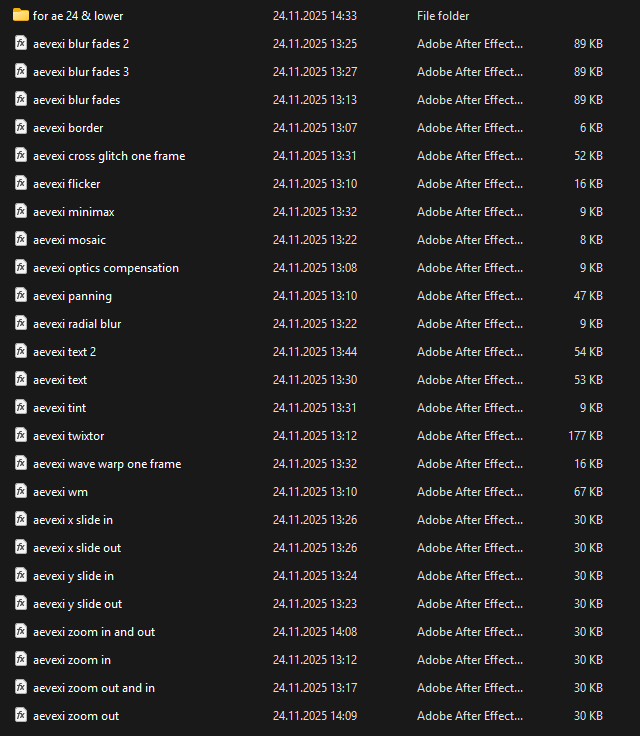Select aevexi zoom out and in preset
This screenshot has width=640, height=736.
(94, 688)
